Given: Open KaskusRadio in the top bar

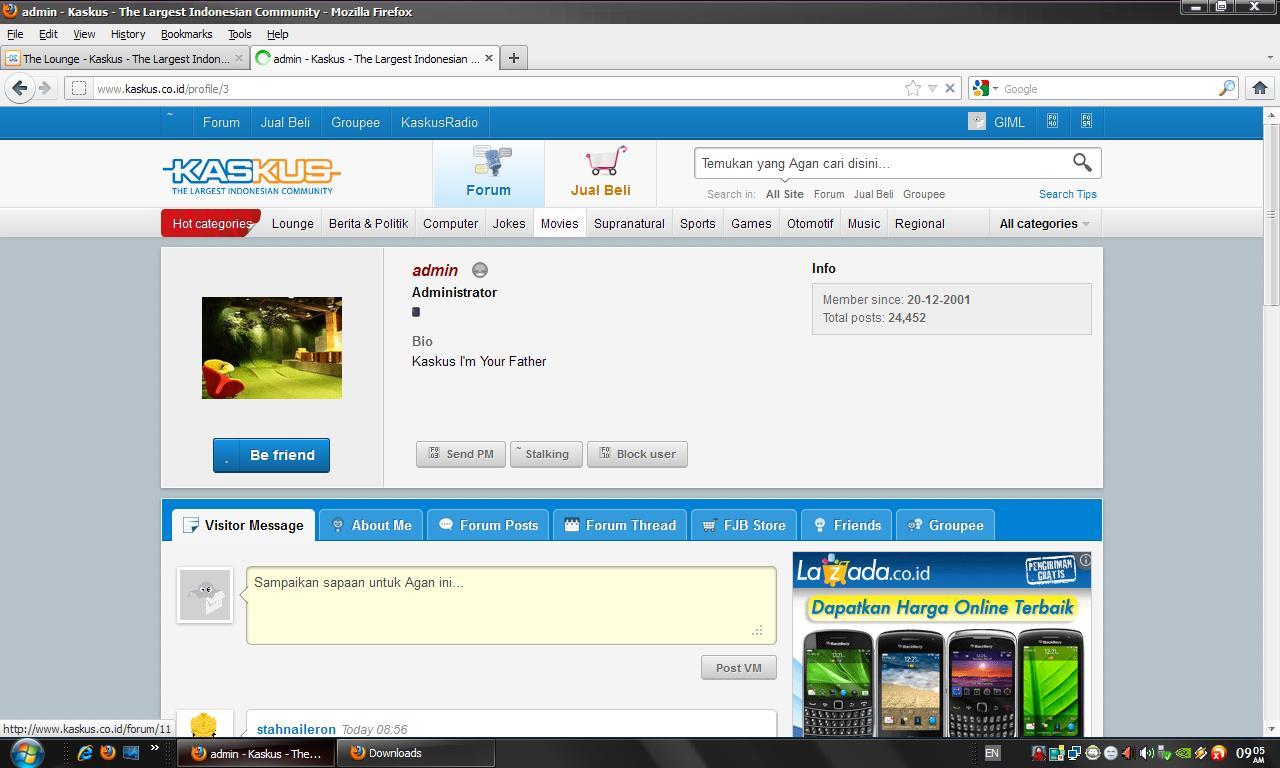Looking at the screenshot, I should [x=439, y=122].
